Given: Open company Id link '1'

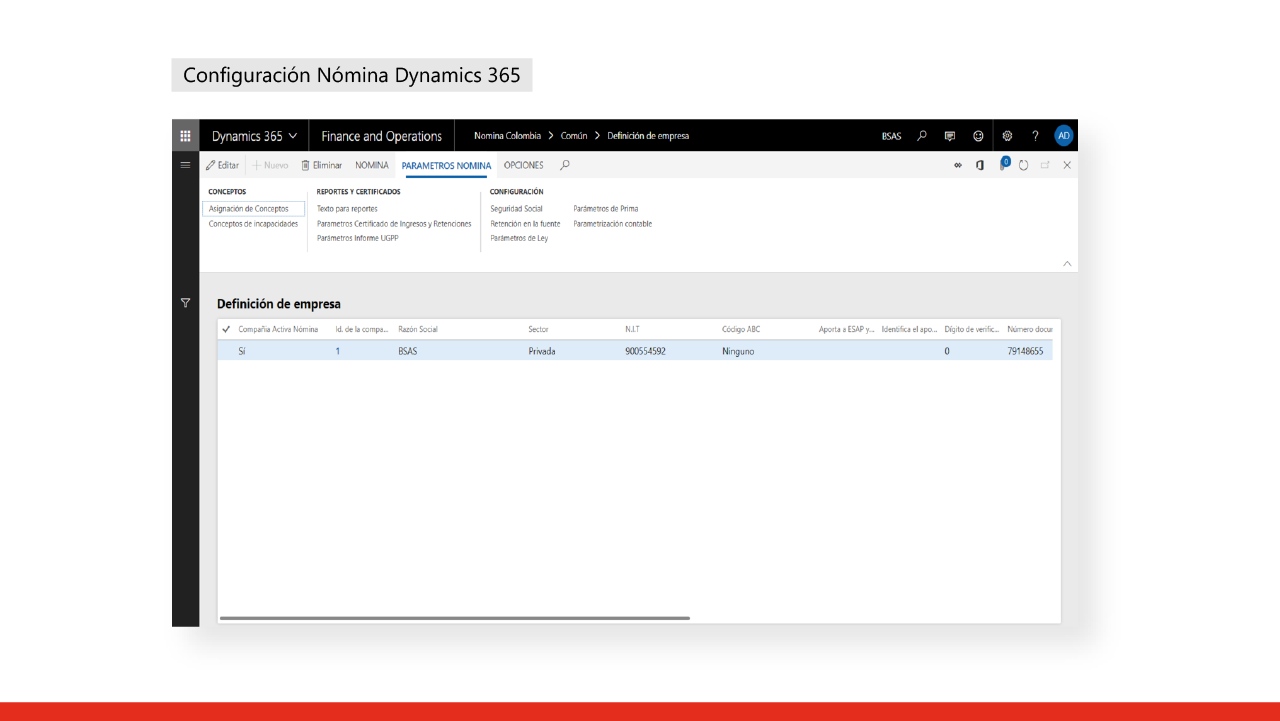Looking at the screenshot, I should coord(338,351).
